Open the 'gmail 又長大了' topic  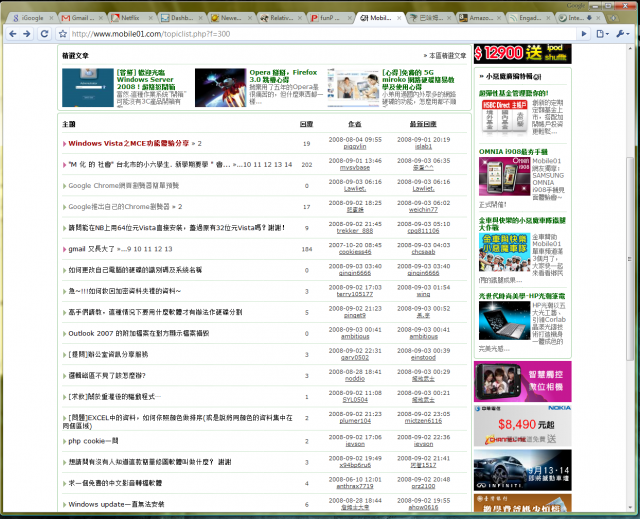tap(91, 249)
